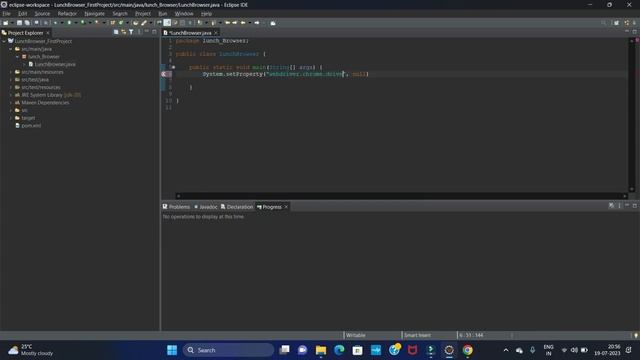This screenshot has height=360, width=640.
Task: Minimize the Project Explorer view
Action: 147,32
